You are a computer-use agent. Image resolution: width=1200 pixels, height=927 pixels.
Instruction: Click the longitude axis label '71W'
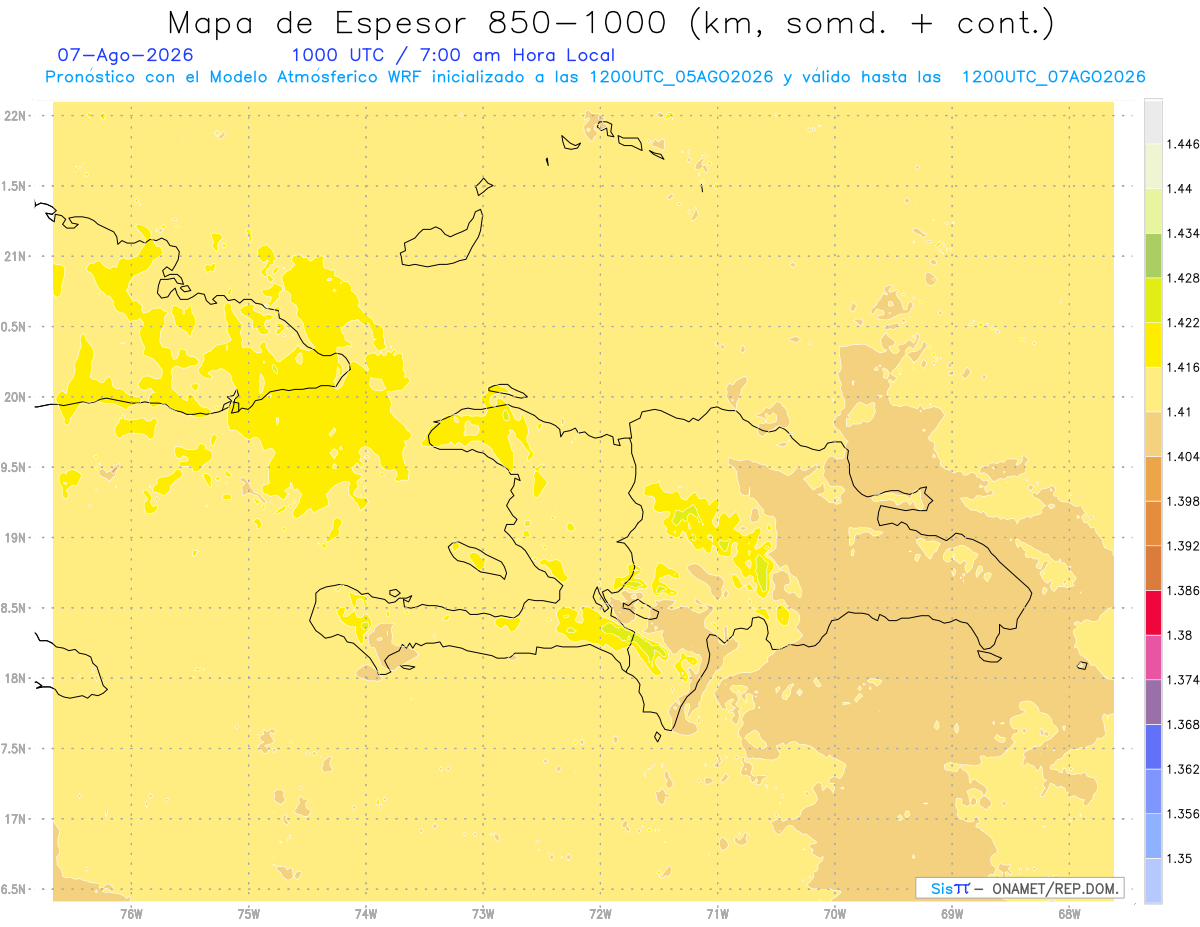point(717,913)
